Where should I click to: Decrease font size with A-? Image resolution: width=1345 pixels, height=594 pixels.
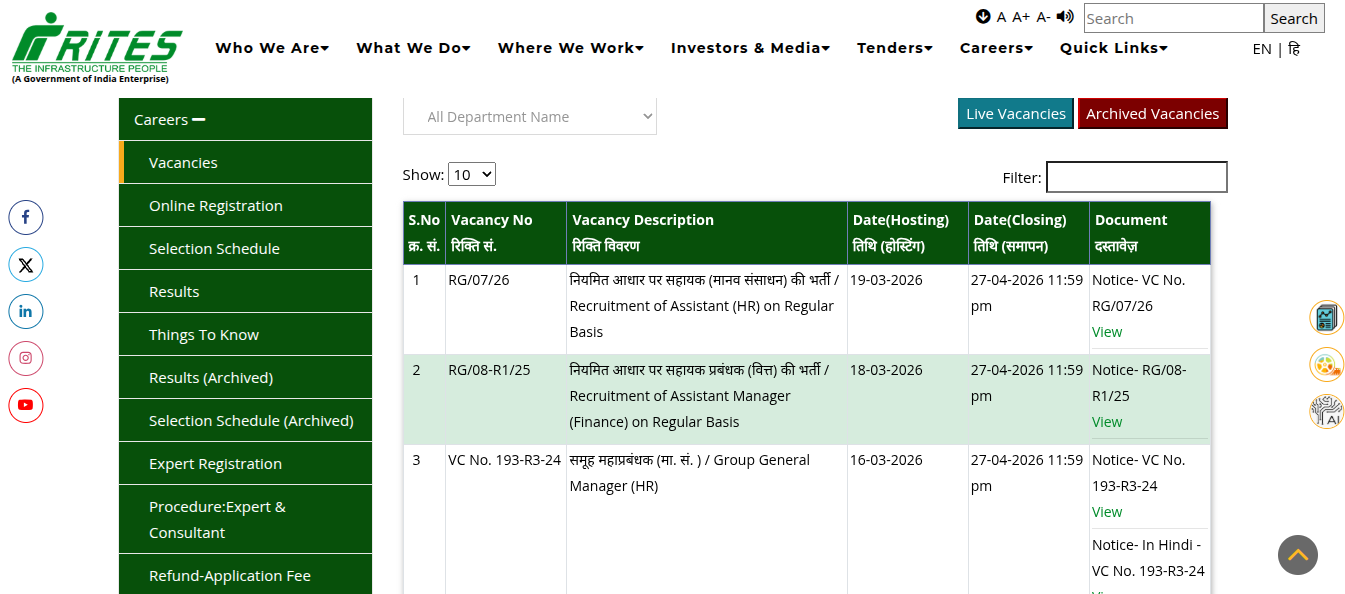[x=1043, y=17]
